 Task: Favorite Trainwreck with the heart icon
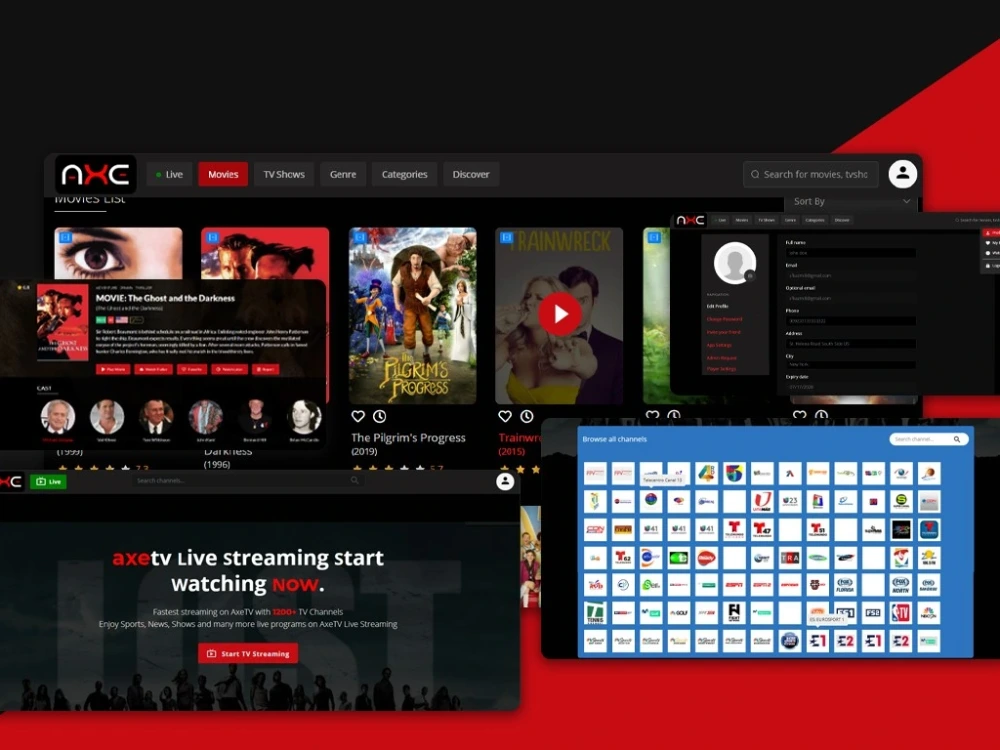505,416
